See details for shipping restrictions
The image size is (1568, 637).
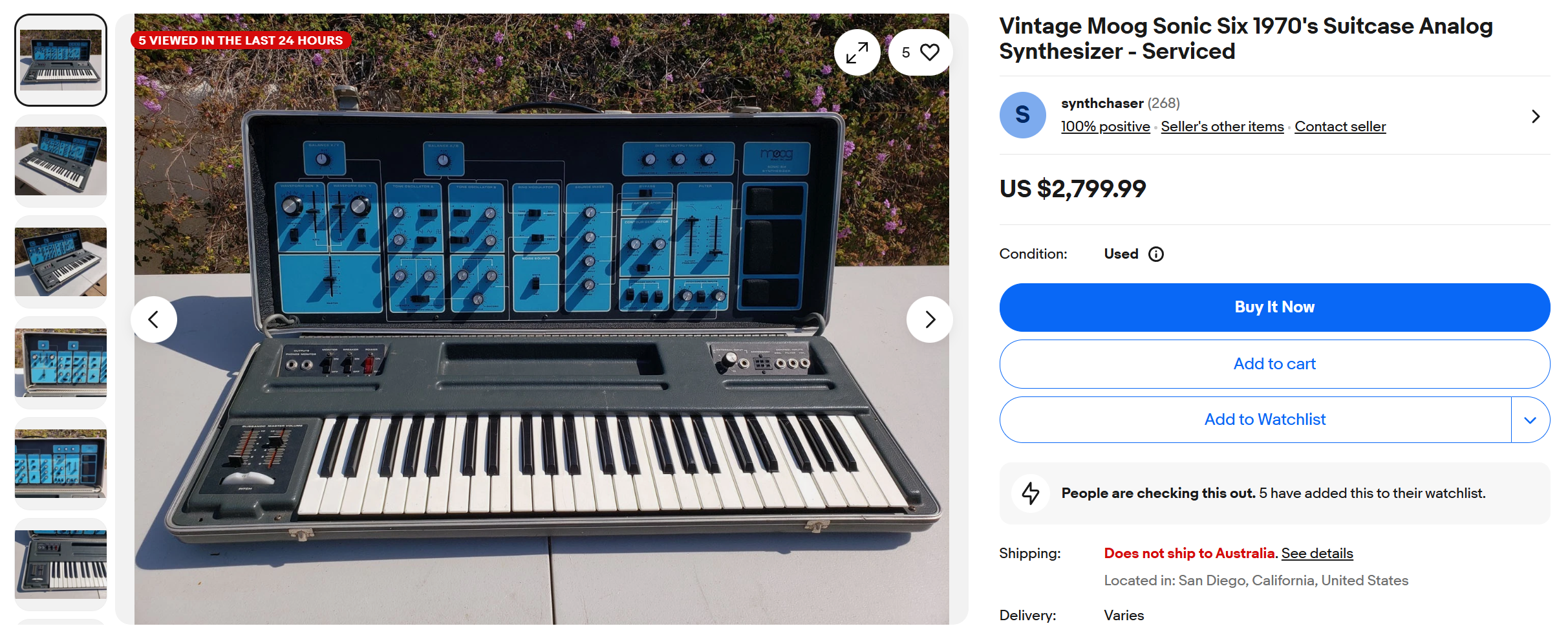(1317, 554)
